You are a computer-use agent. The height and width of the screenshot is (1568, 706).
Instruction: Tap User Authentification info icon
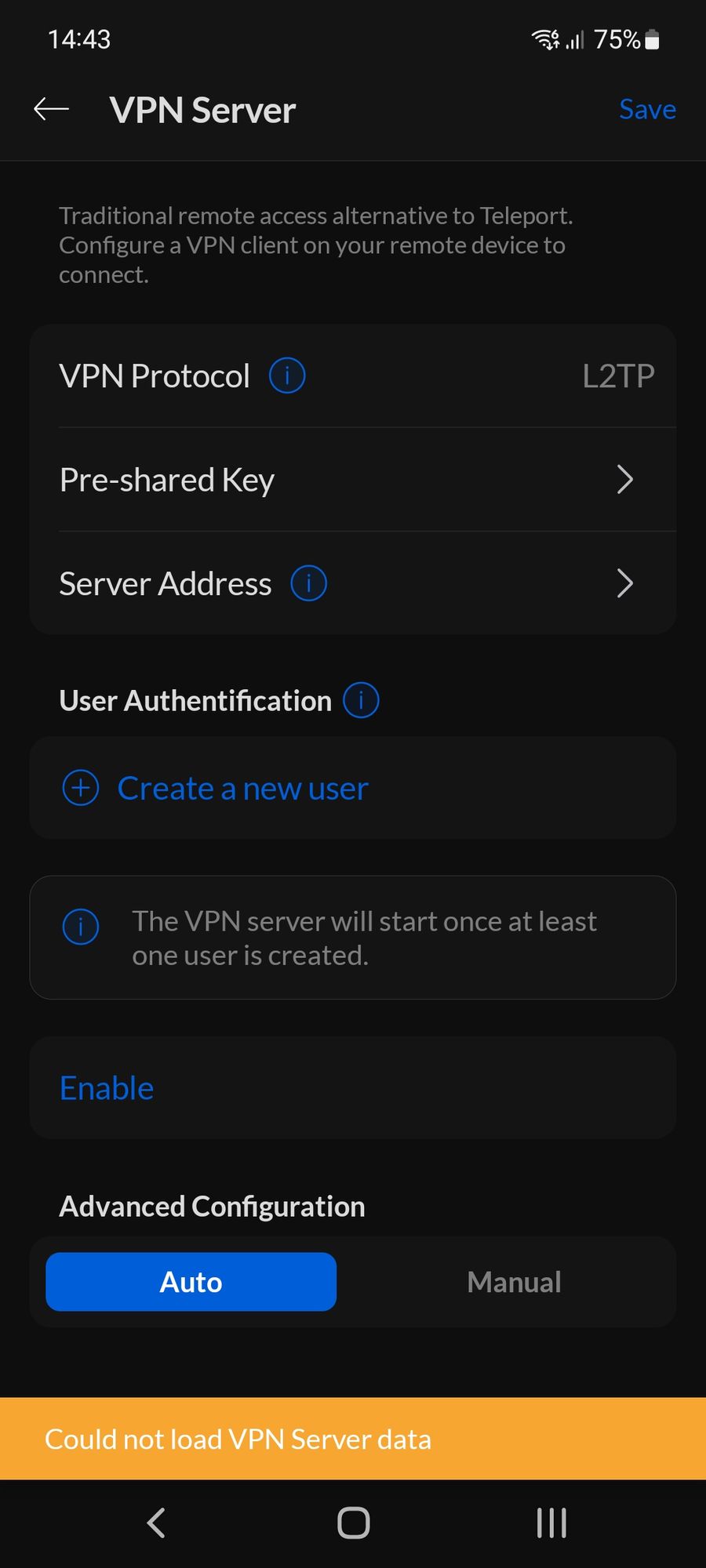pos(361,700)
